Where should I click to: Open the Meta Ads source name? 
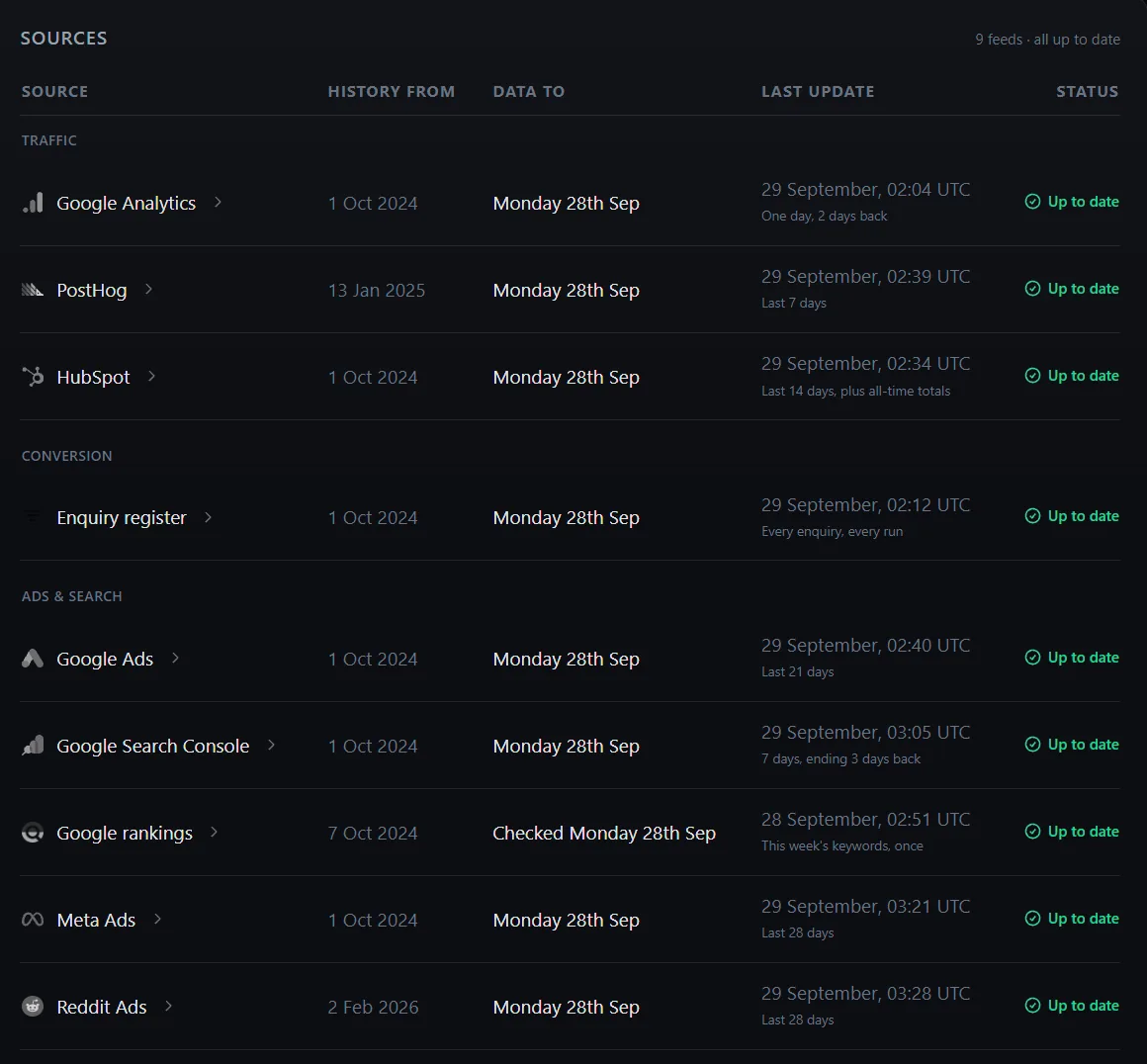click(97, 920)
